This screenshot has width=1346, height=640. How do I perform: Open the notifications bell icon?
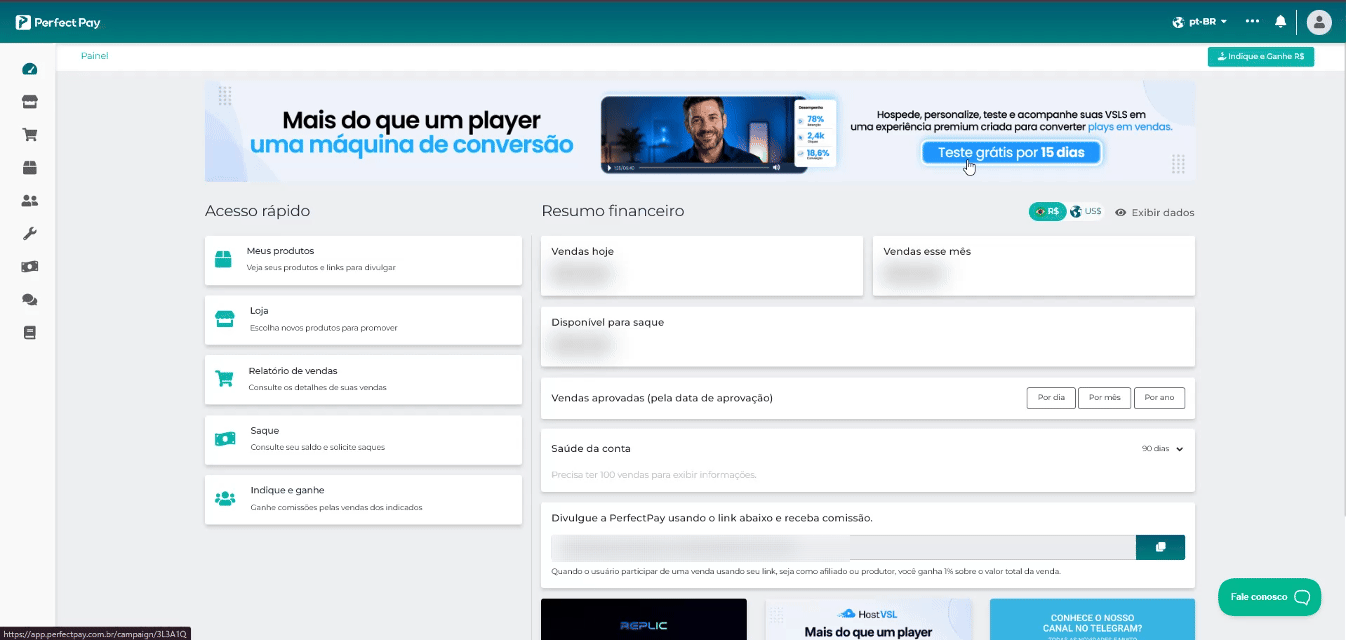pos(1280,21)
